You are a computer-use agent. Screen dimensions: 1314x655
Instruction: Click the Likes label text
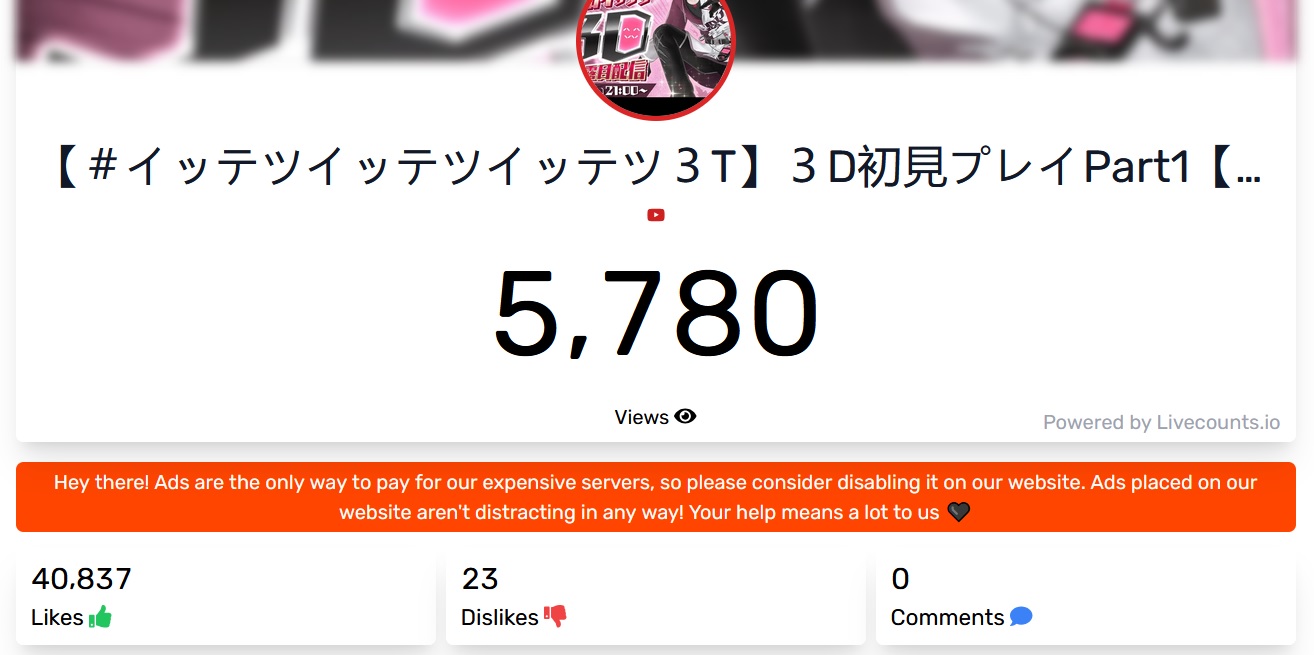tap(57, 618)
